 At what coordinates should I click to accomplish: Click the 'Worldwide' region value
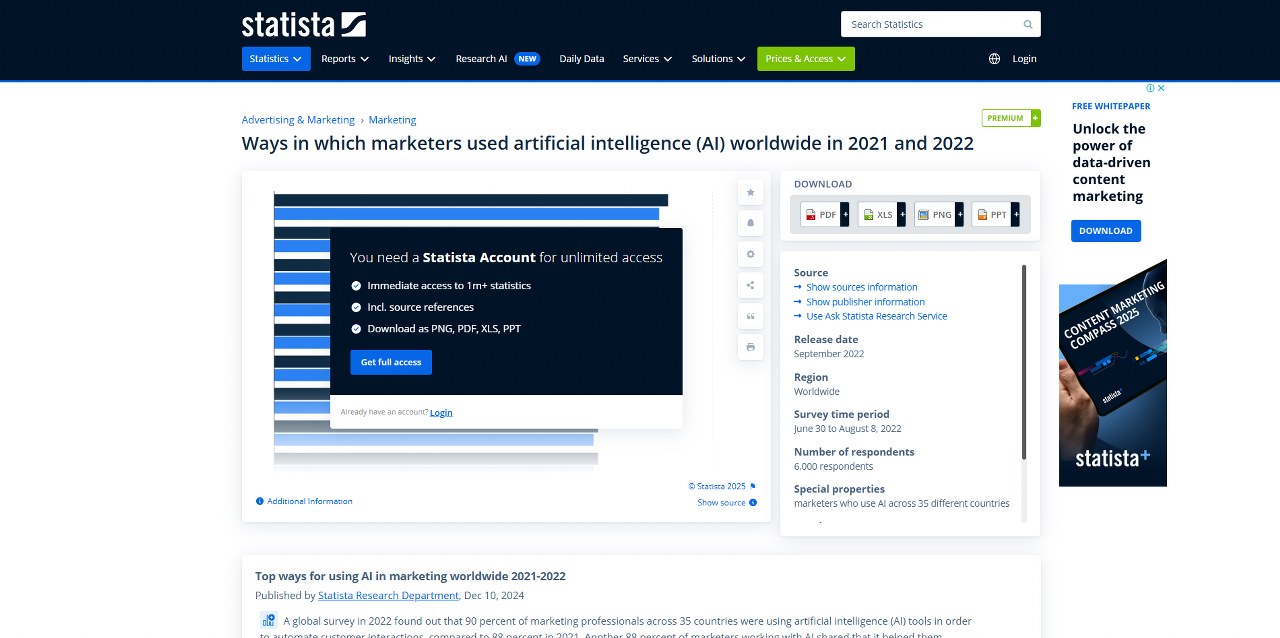(817, 392)
